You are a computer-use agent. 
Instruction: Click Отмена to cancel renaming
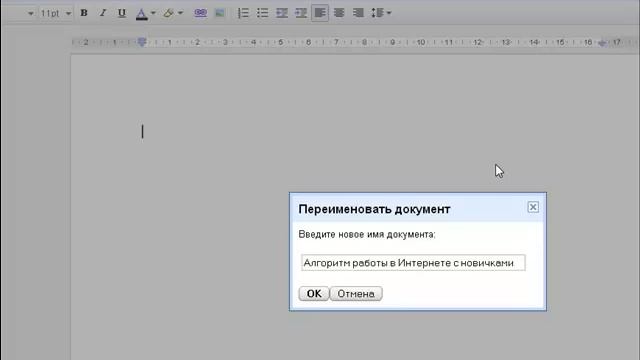pyautogui.click(x=356, y=293)
